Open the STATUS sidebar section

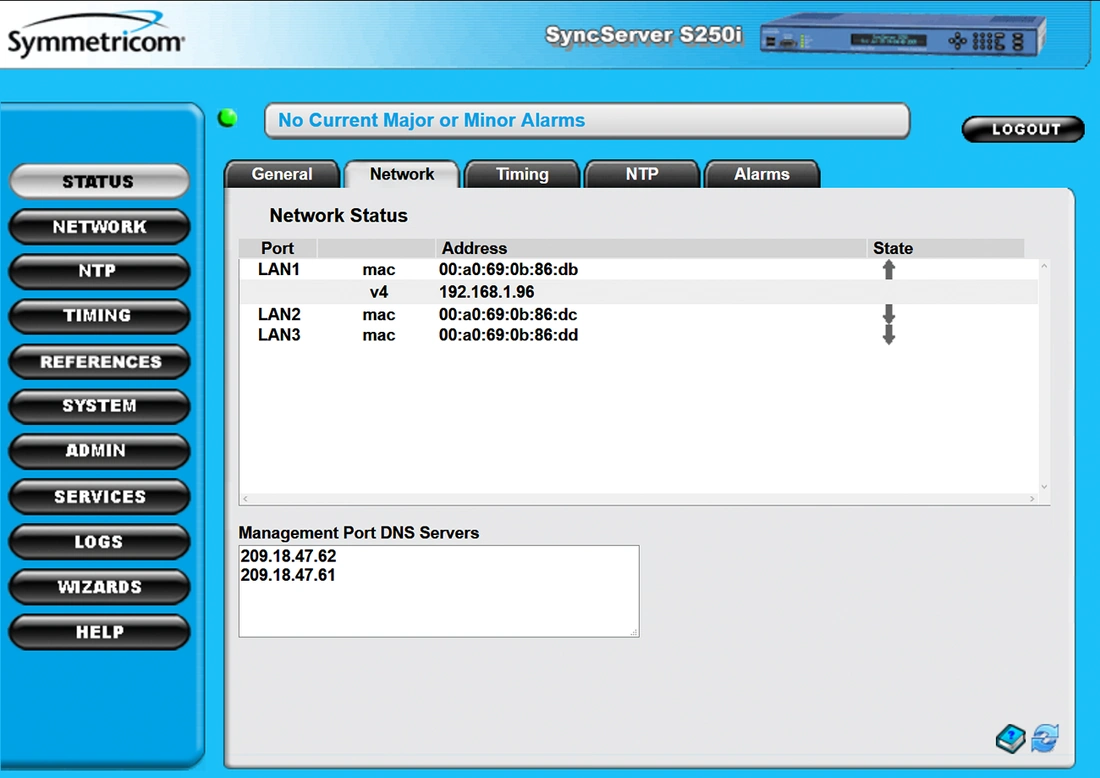pos(99,182)
